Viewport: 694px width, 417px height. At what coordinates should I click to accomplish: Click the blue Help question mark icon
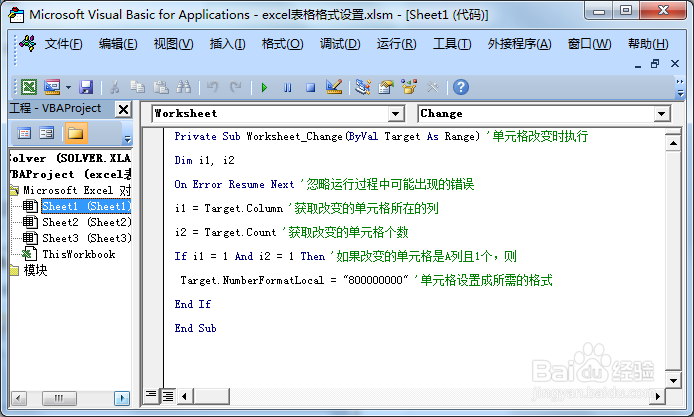(461, 87)
